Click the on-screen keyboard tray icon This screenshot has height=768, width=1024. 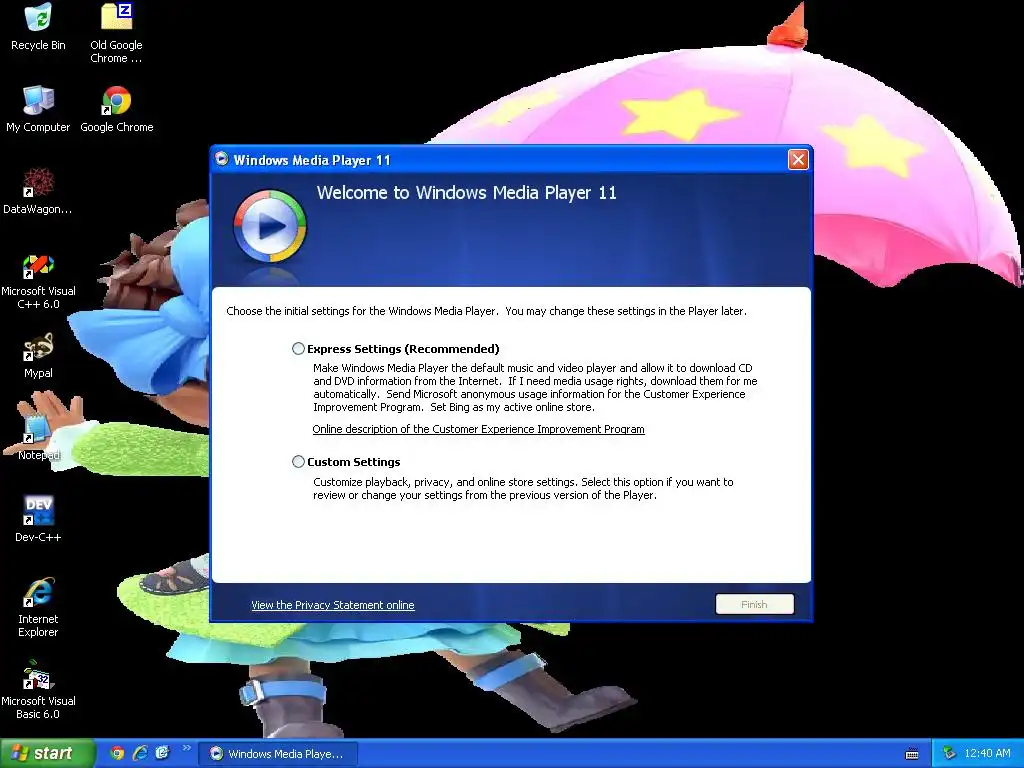click(912, 754)
